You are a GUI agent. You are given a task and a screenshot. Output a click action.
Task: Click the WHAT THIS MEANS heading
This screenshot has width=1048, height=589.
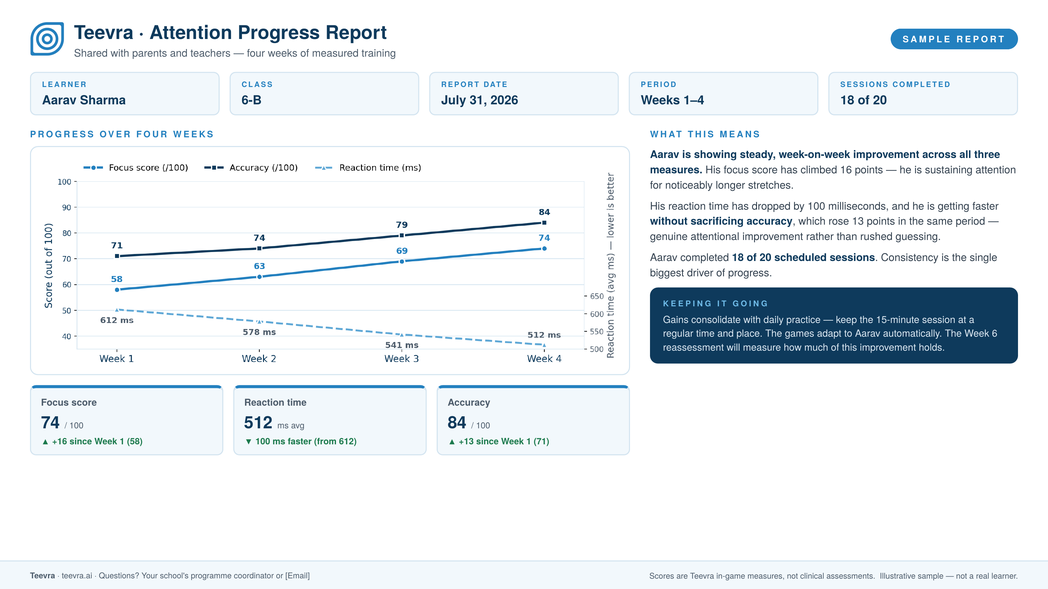705,134
